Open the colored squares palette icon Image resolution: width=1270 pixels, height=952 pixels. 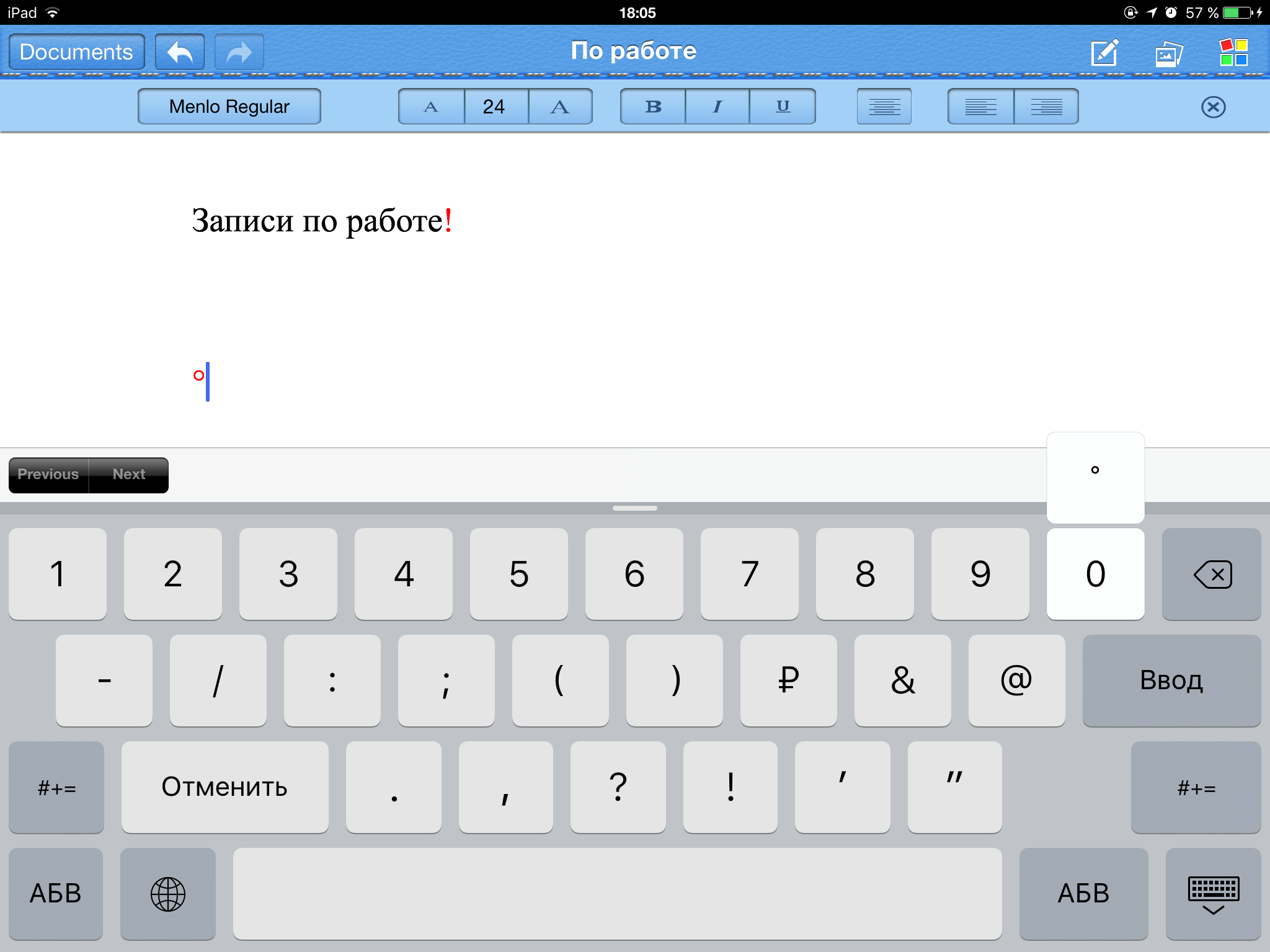pyautogui.click(x=1233, y=52)
